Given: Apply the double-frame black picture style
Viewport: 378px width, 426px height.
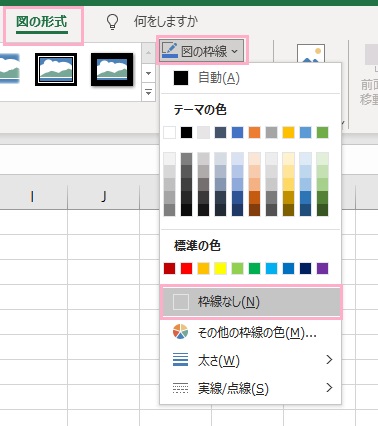Looking at the screenshot, I should point(56,69).
